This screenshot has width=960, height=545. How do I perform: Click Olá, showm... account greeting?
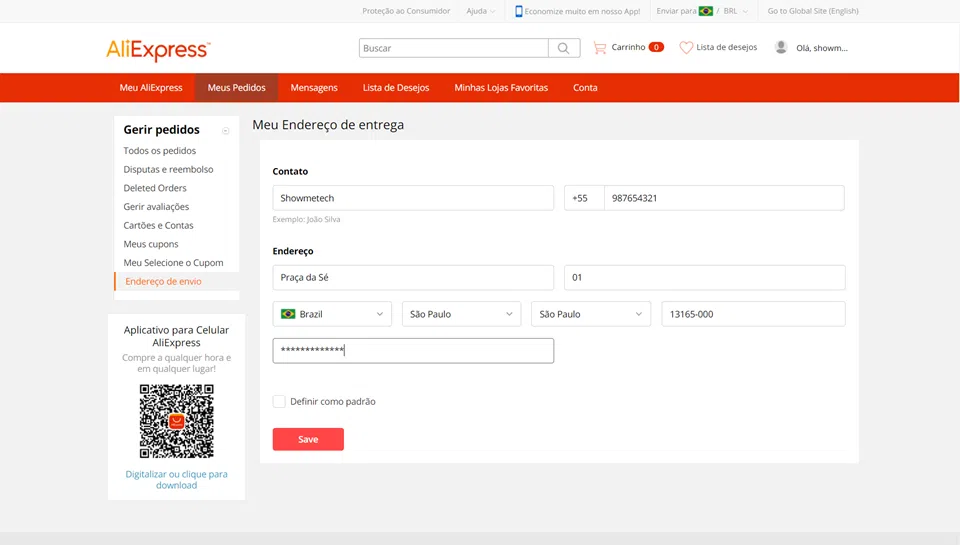[x=822, y=48]
